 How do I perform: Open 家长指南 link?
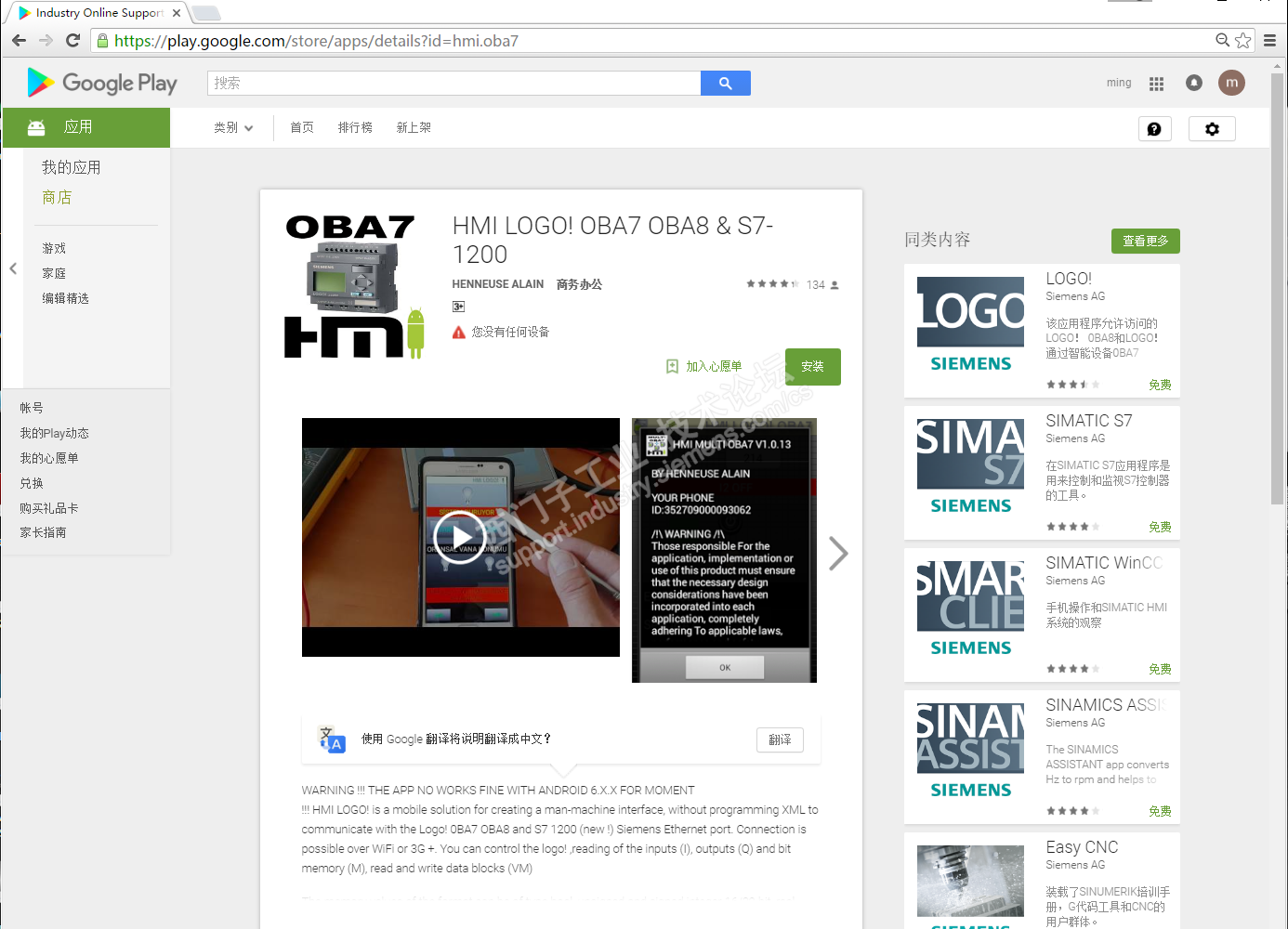point(43,532)
